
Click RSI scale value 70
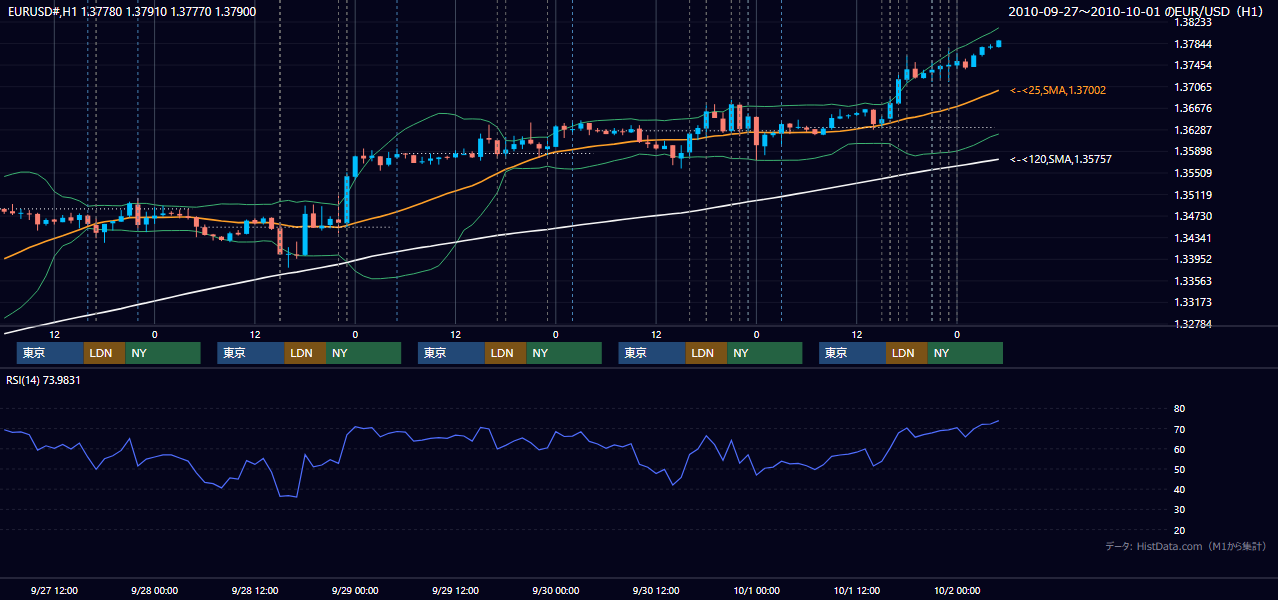pos(1179,429)
